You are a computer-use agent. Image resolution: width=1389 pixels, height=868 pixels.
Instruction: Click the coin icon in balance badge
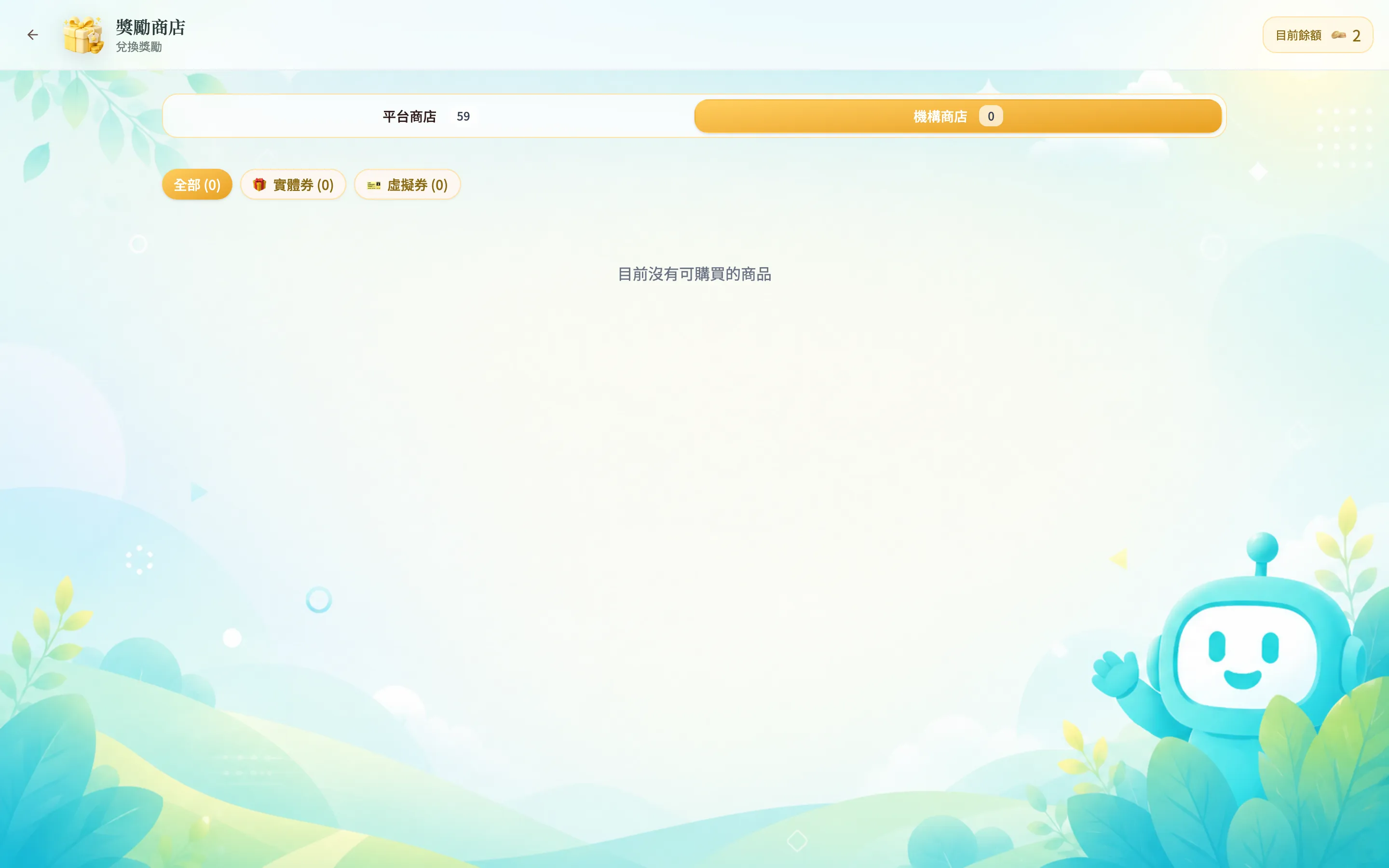click(x=1338, y=35)
